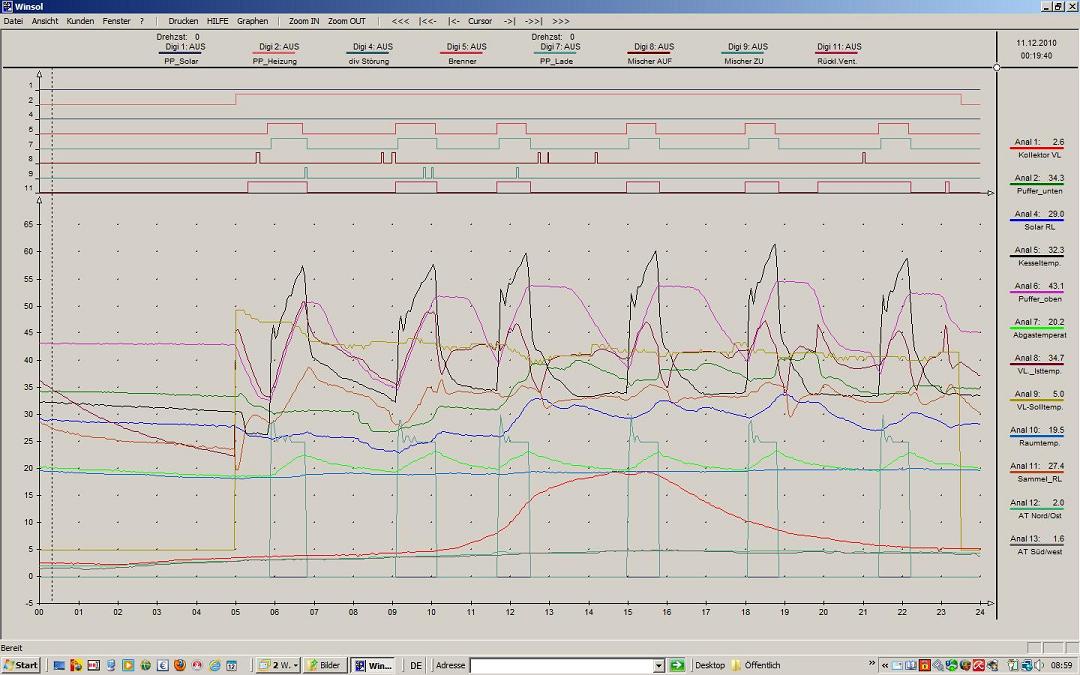Open the Ansicht menu
The height and width of the screenshot is (675, 1080).
[45, 21]
